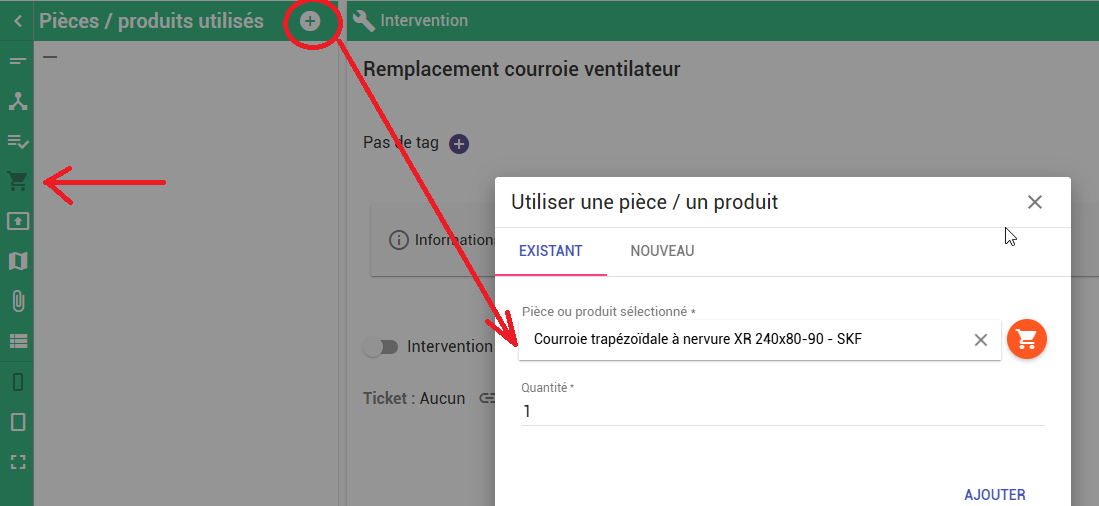Select the EXISTANT tab
Image resolution: width=1099 pixels, height=506 pixels.
point(550,251)
